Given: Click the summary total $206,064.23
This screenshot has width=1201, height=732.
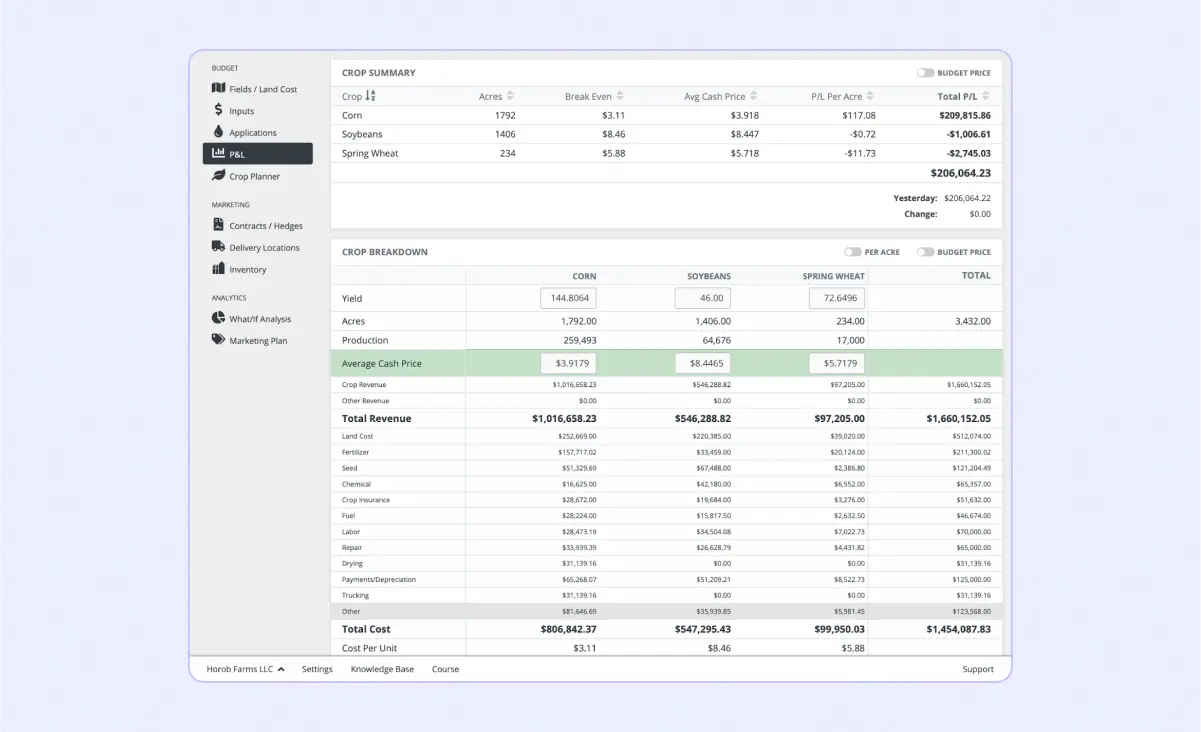Looking at the screenshot, I should coord(961,173).
